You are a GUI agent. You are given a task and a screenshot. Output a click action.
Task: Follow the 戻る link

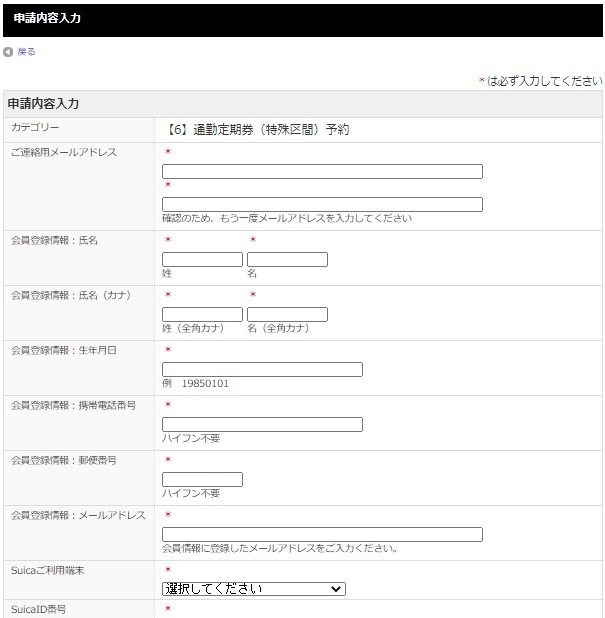26,52
